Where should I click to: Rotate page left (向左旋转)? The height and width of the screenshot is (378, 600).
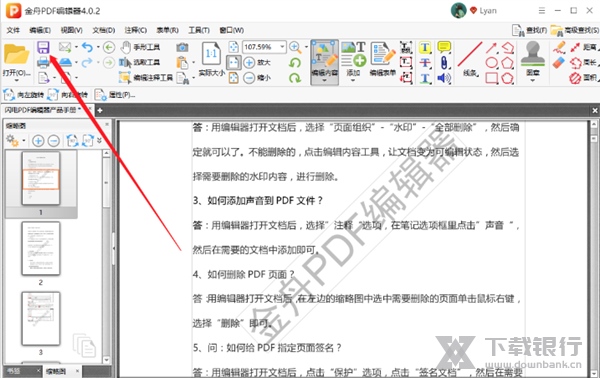(x=24, y=94)
